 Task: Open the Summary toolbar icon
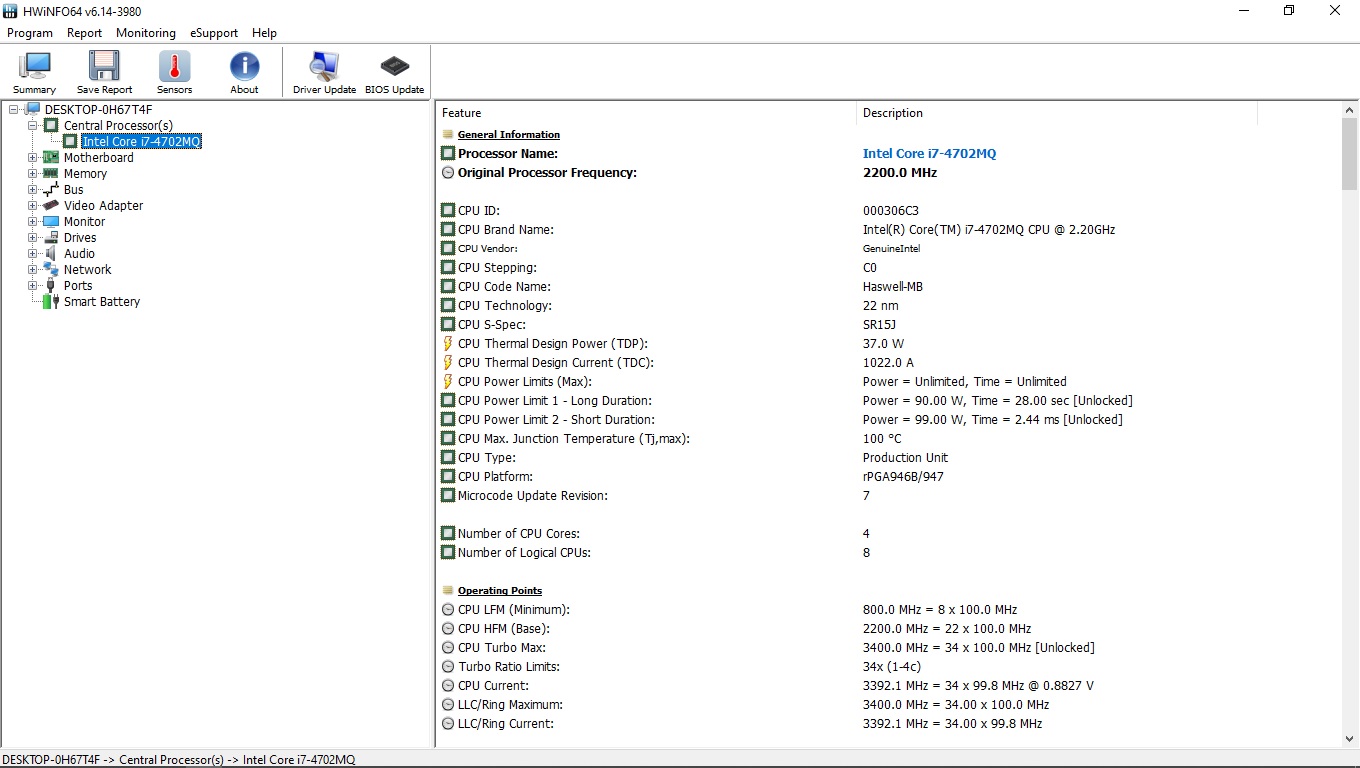(x=34, y=73)
